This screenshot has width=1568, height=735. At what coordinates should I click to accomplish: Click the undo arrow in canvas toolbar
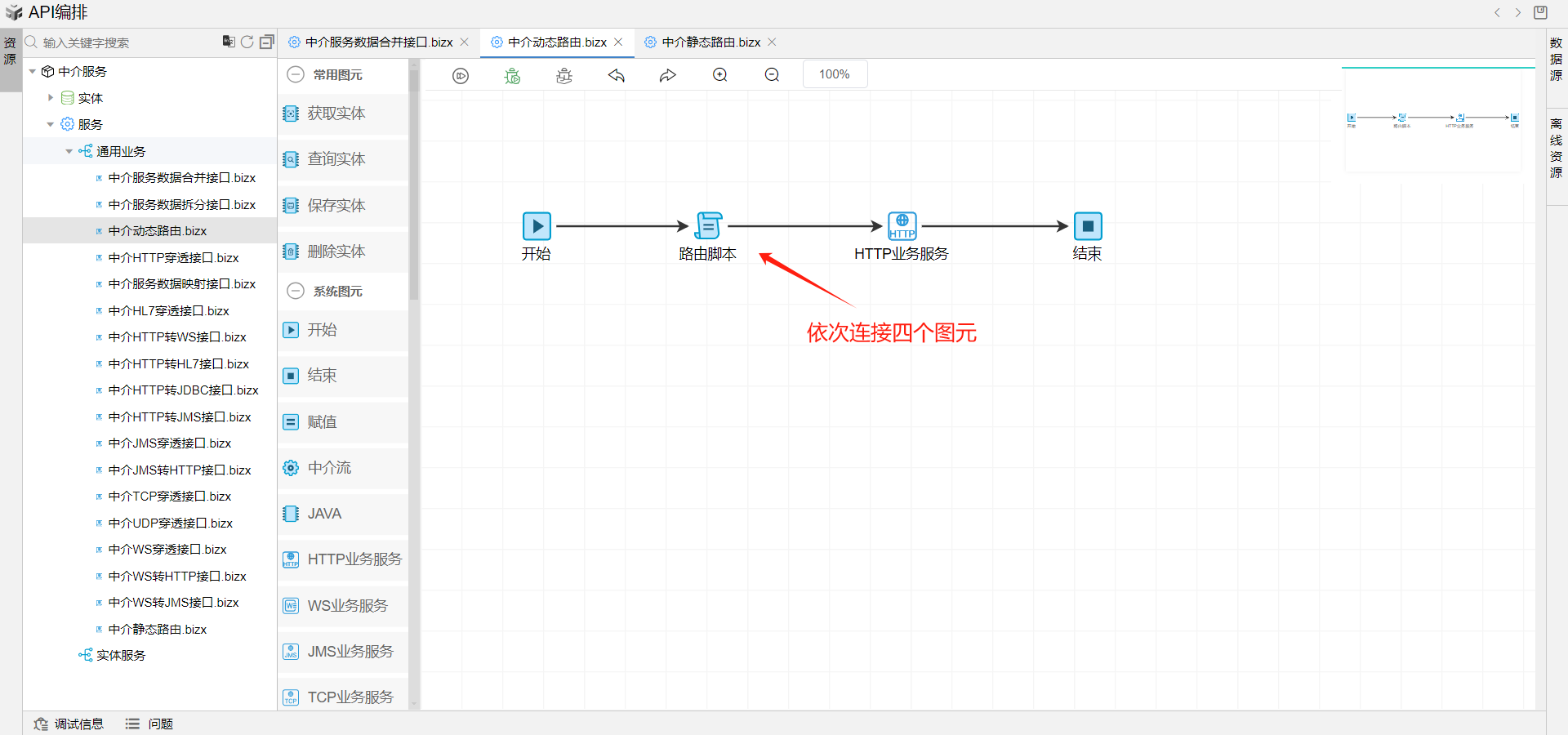(617, 75)
